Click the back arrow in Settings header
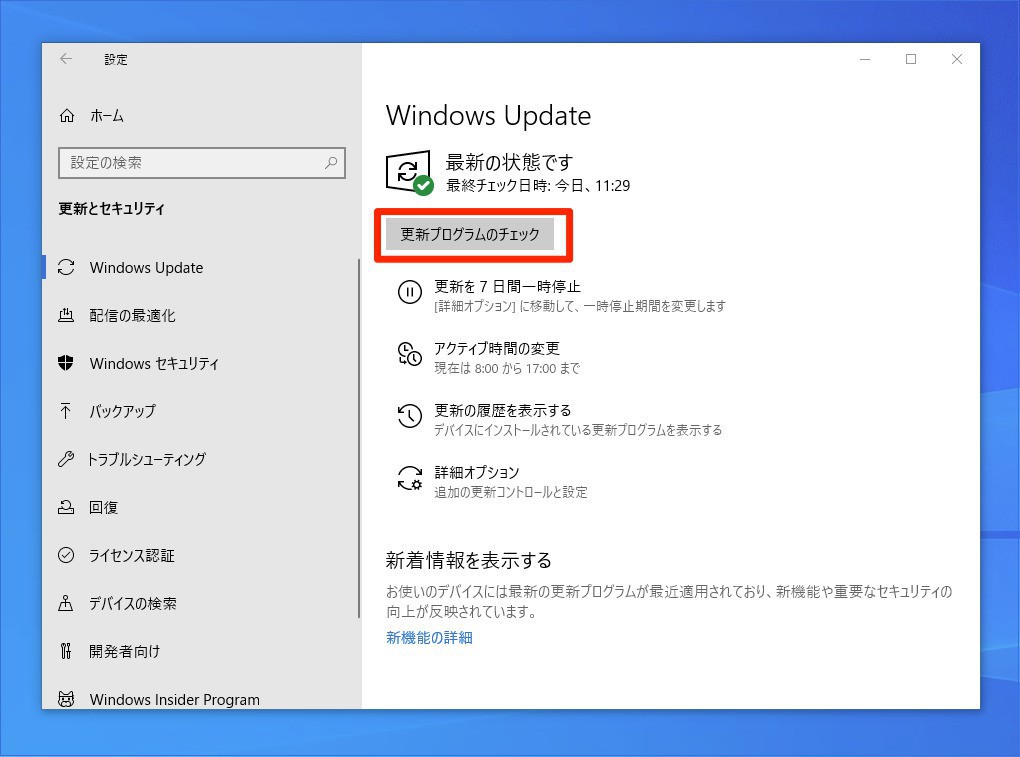 66,59
